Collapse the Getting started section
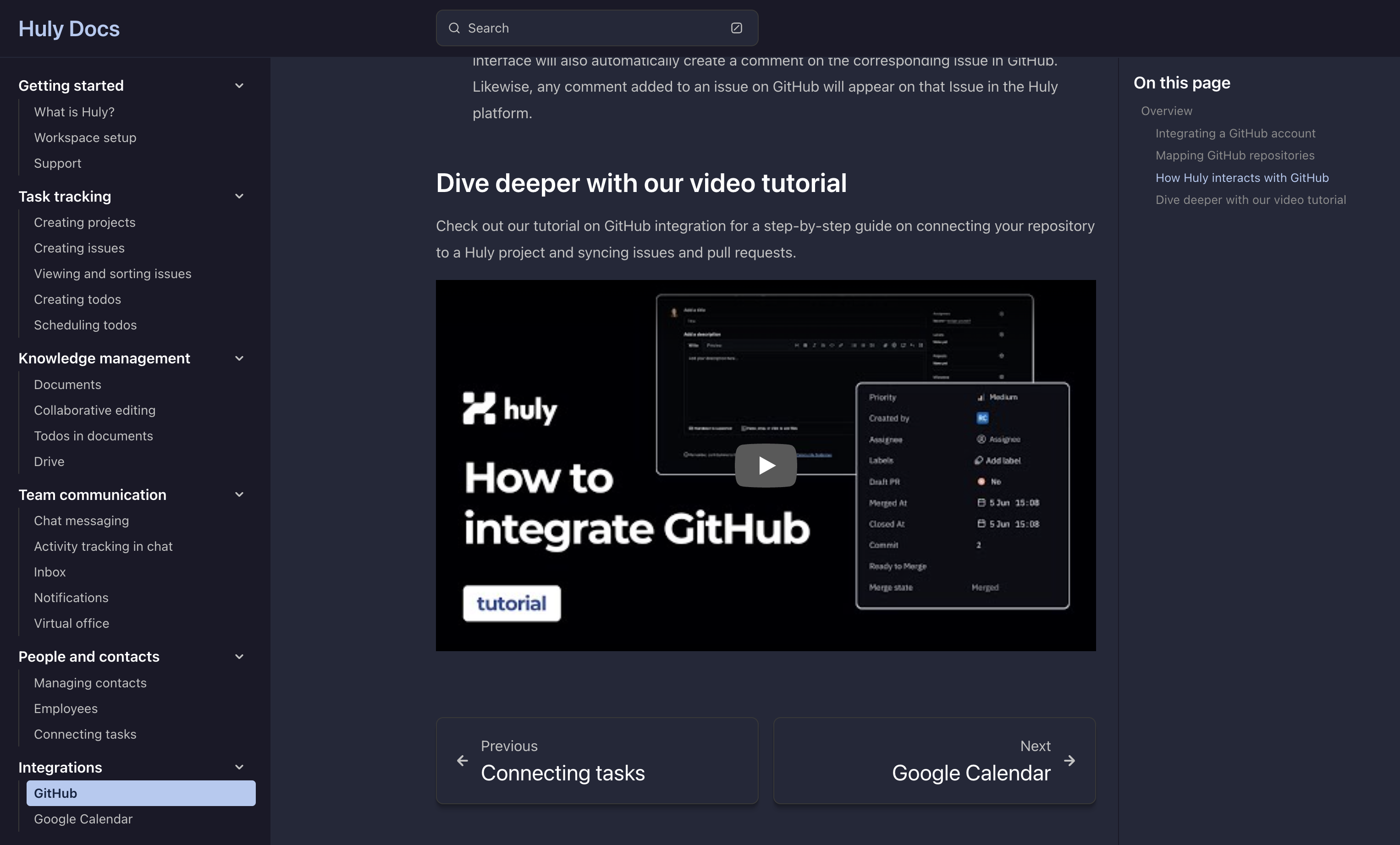The height and width of the screenshot is (845, 1400). tap(239, 86)
